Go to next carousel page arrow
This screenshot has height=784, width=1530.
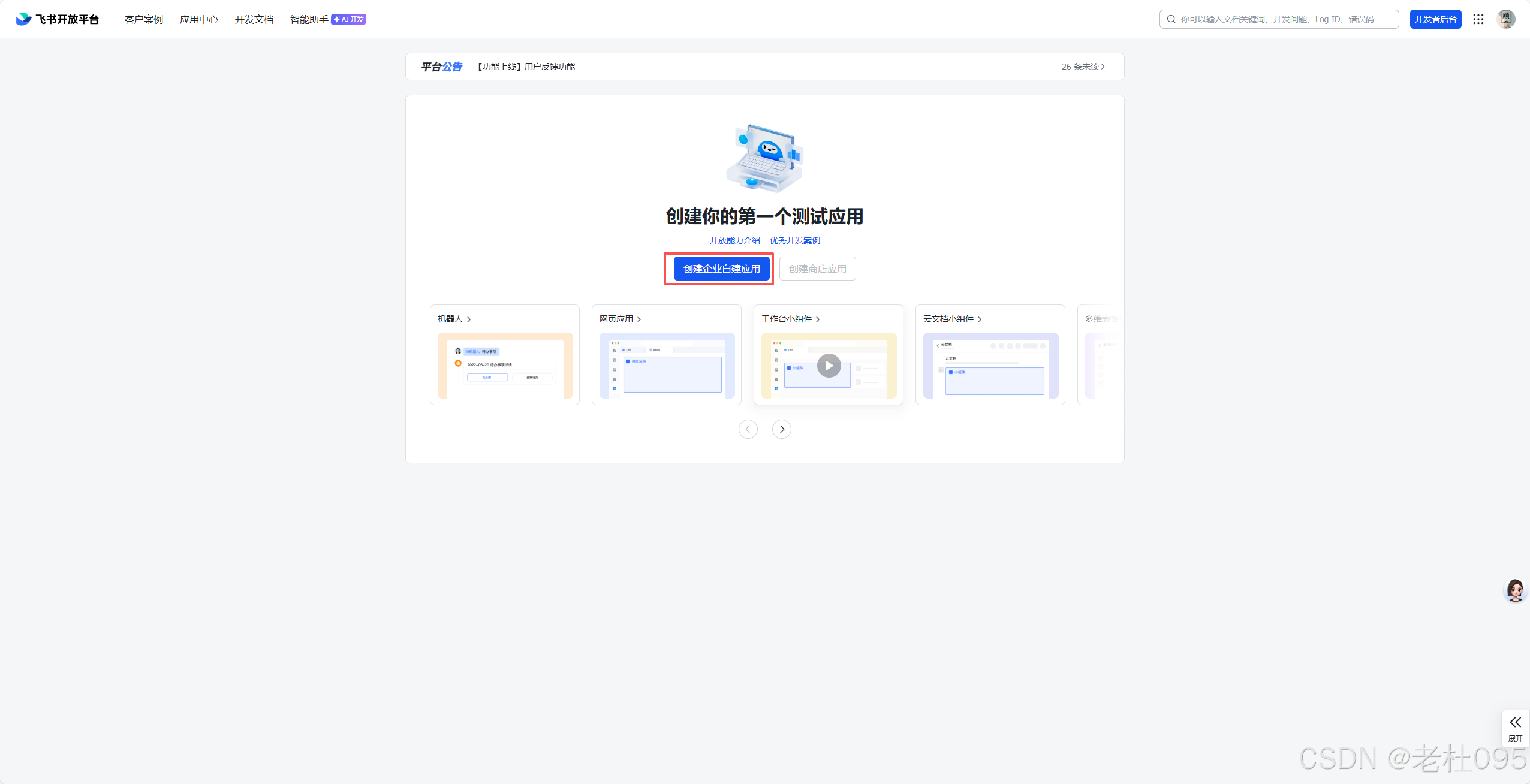(782, 429)
